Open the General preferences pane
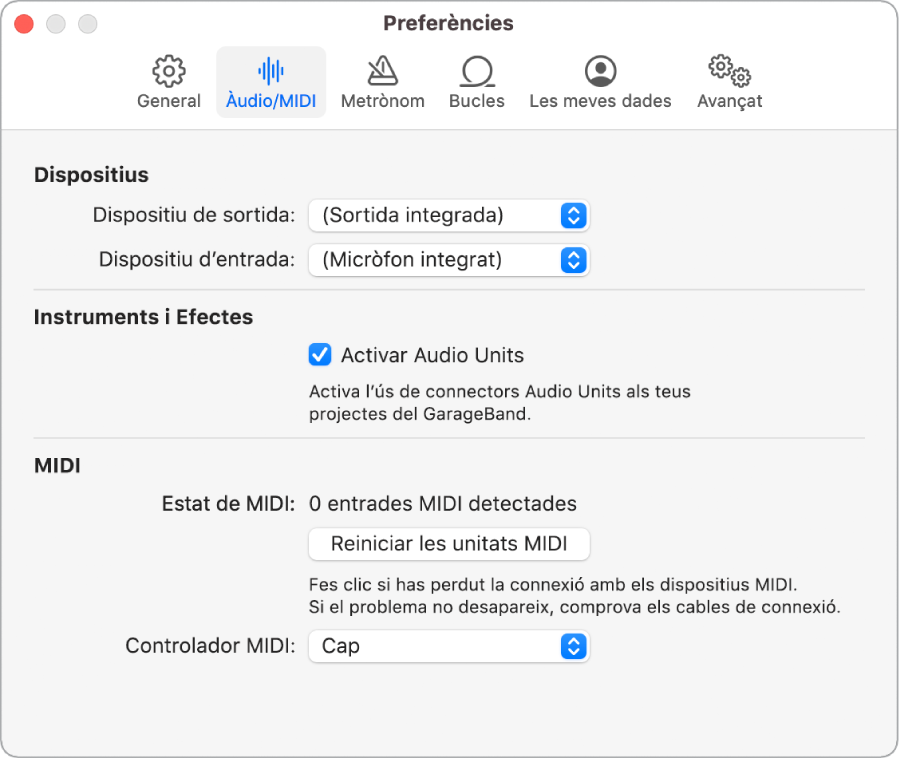This screenshot has height=758, width=899. (x=168, y=80)
